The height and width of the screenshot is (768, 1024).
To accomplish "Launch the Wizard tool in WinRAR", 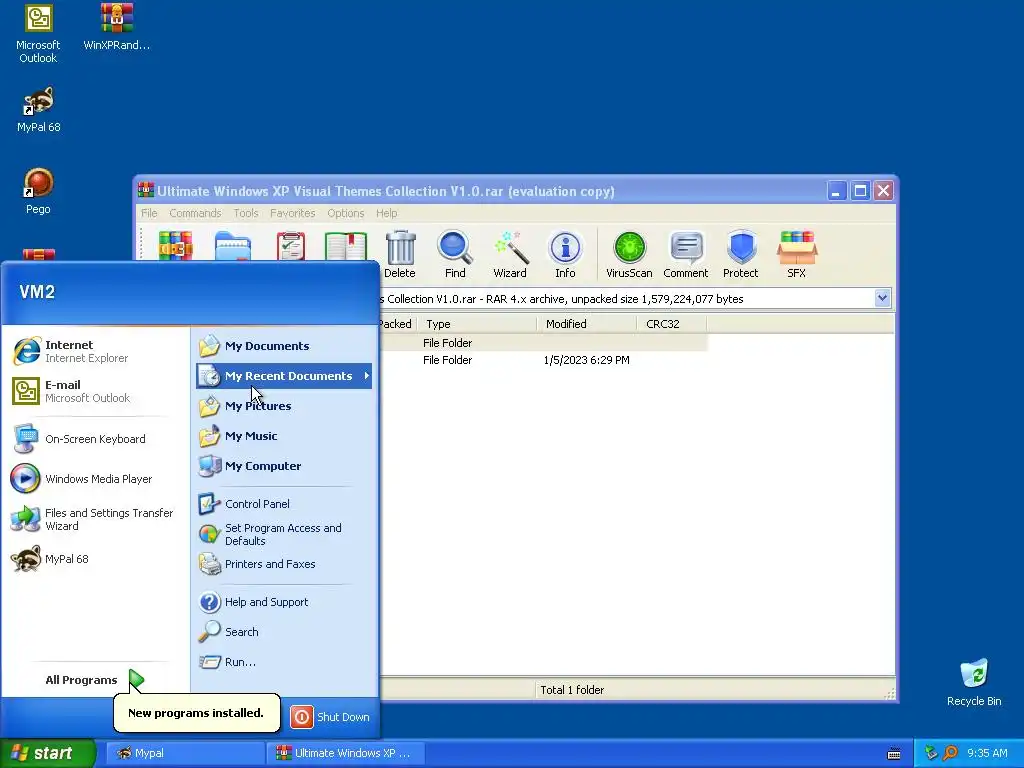I will coord(510,254).
